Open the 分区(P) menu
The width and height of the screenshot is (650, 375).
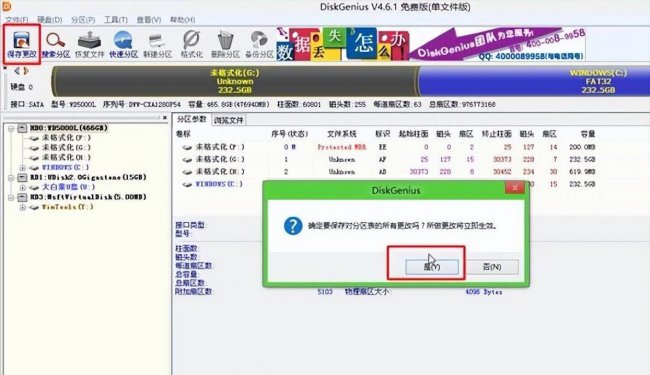pos(83,20)
